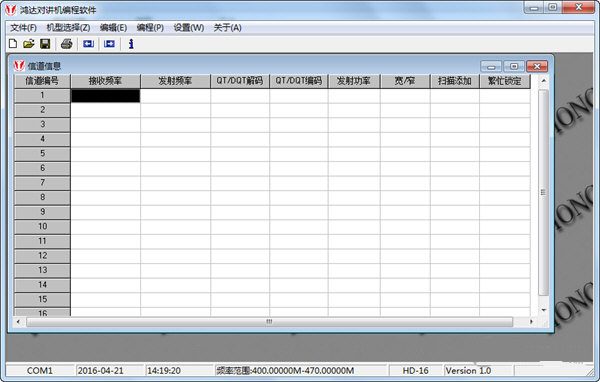Image resolution: width=600 pixels, height=382 pixels.
Task: Click the 接收频率 column header
Action: pyautogui.click(x=106, y=81)
